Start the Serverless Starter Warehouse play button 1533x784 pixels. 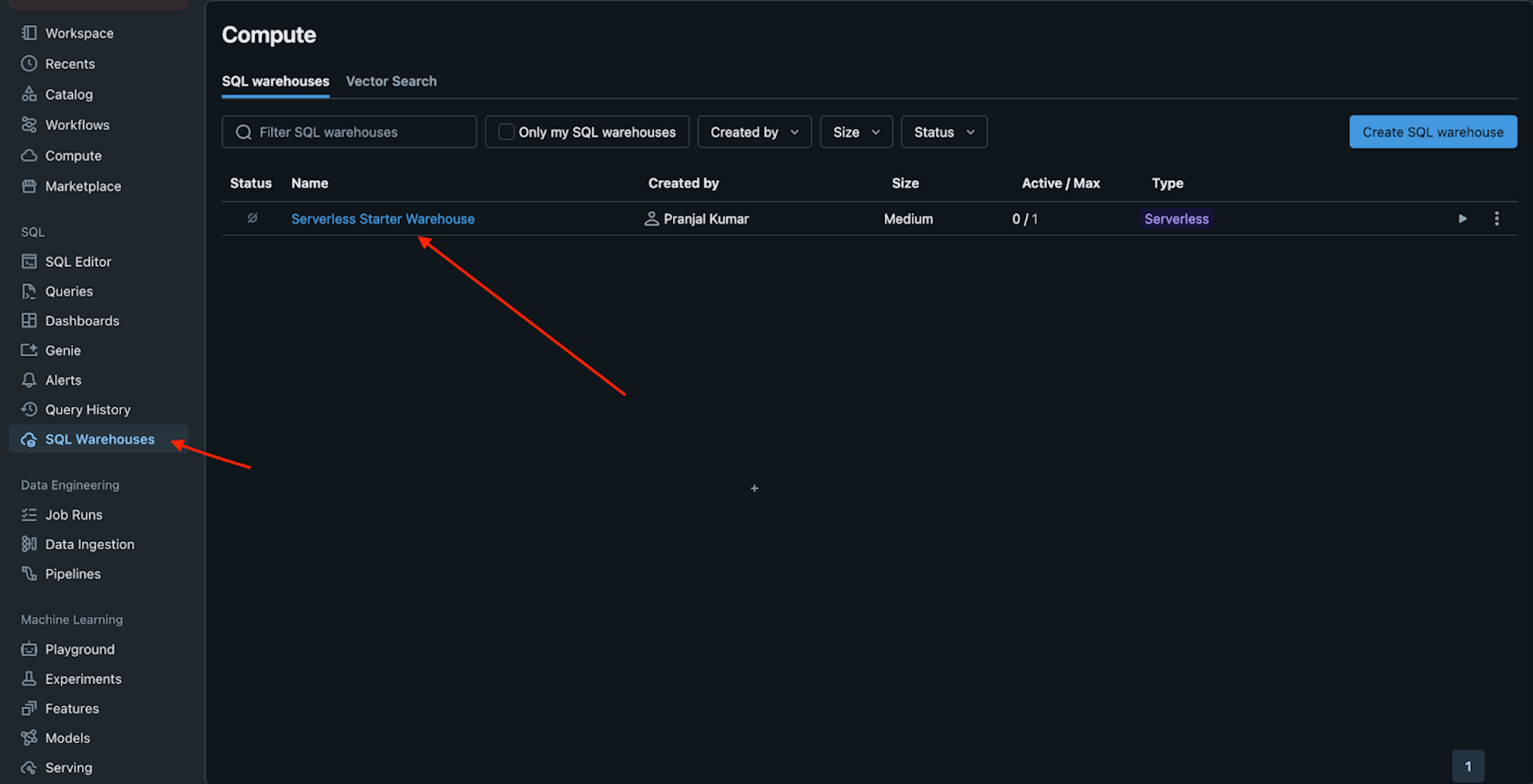[1462, 218]
